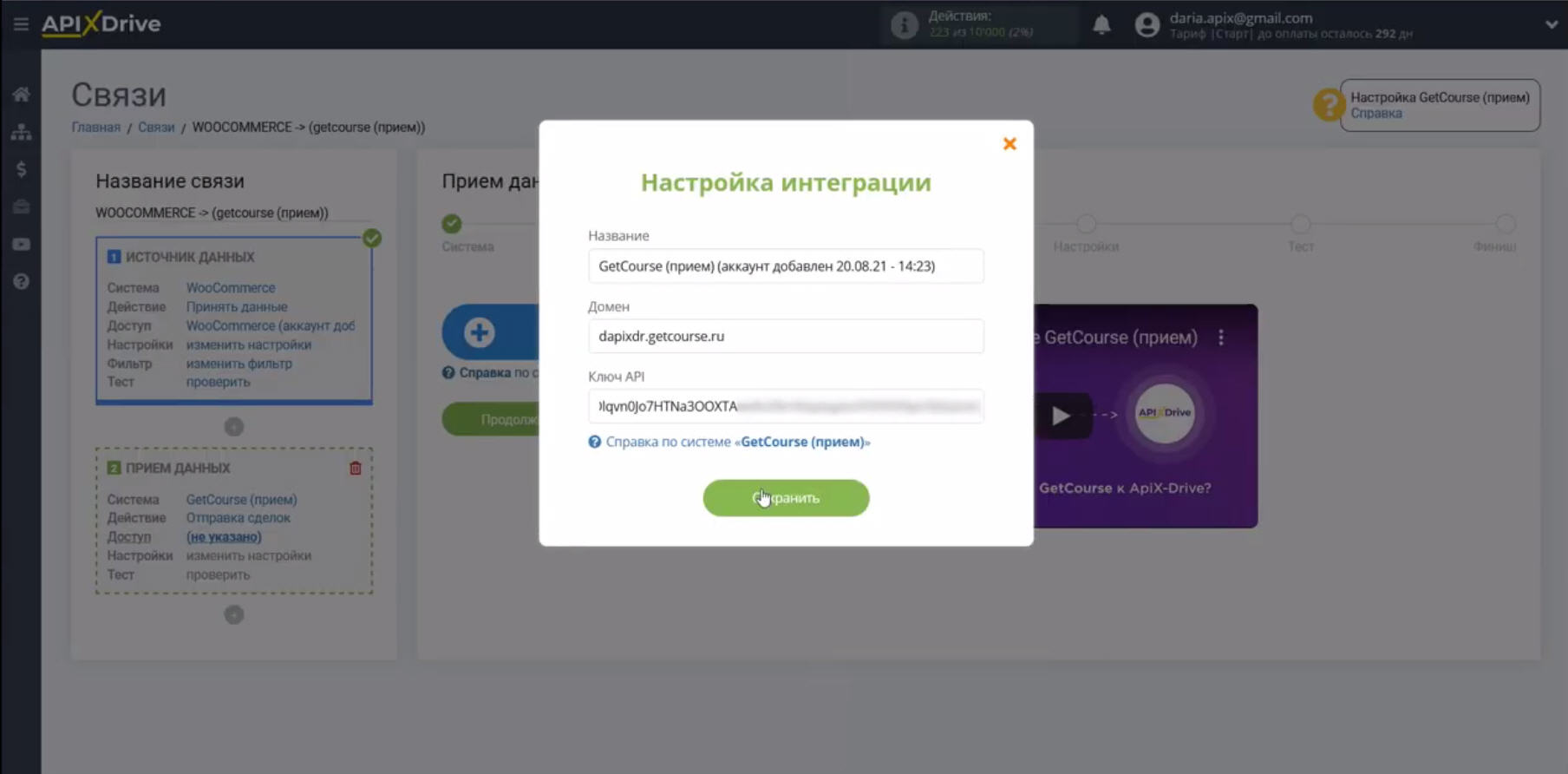The width and height of the screenshot is (1568, 774).
Task: Click the Отправка сделок action link
Action: click(238, 518)
